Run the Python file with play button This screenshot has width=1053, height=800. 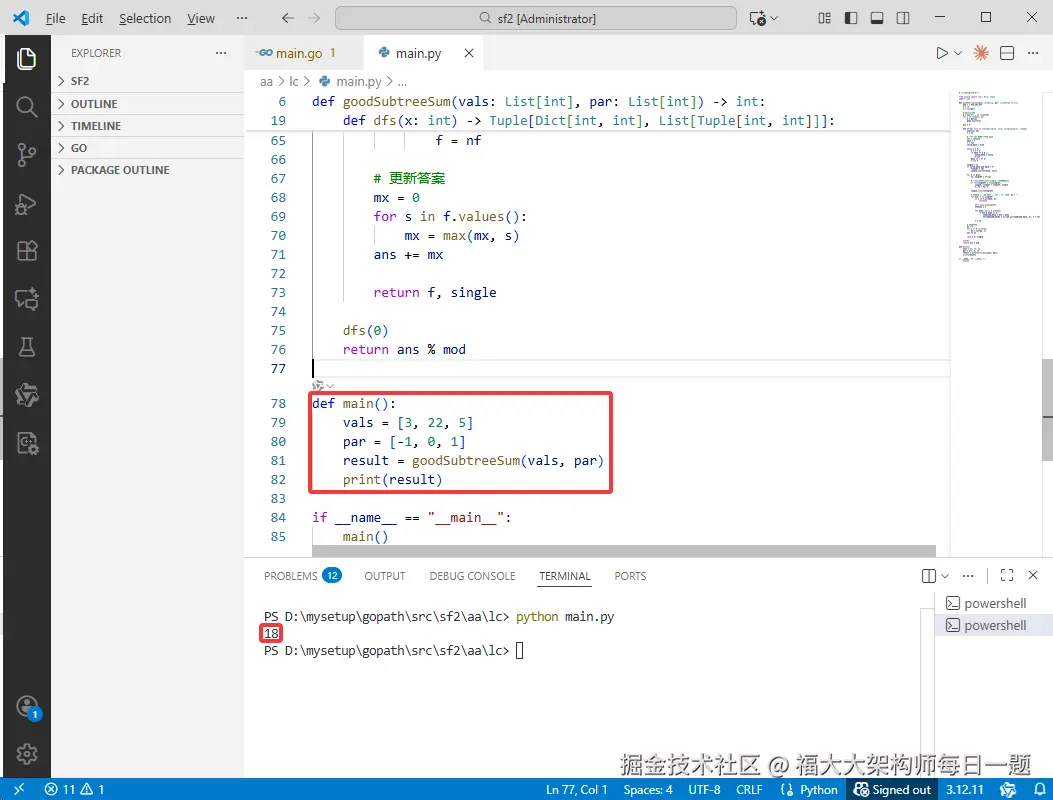click(x=942, y=53)
